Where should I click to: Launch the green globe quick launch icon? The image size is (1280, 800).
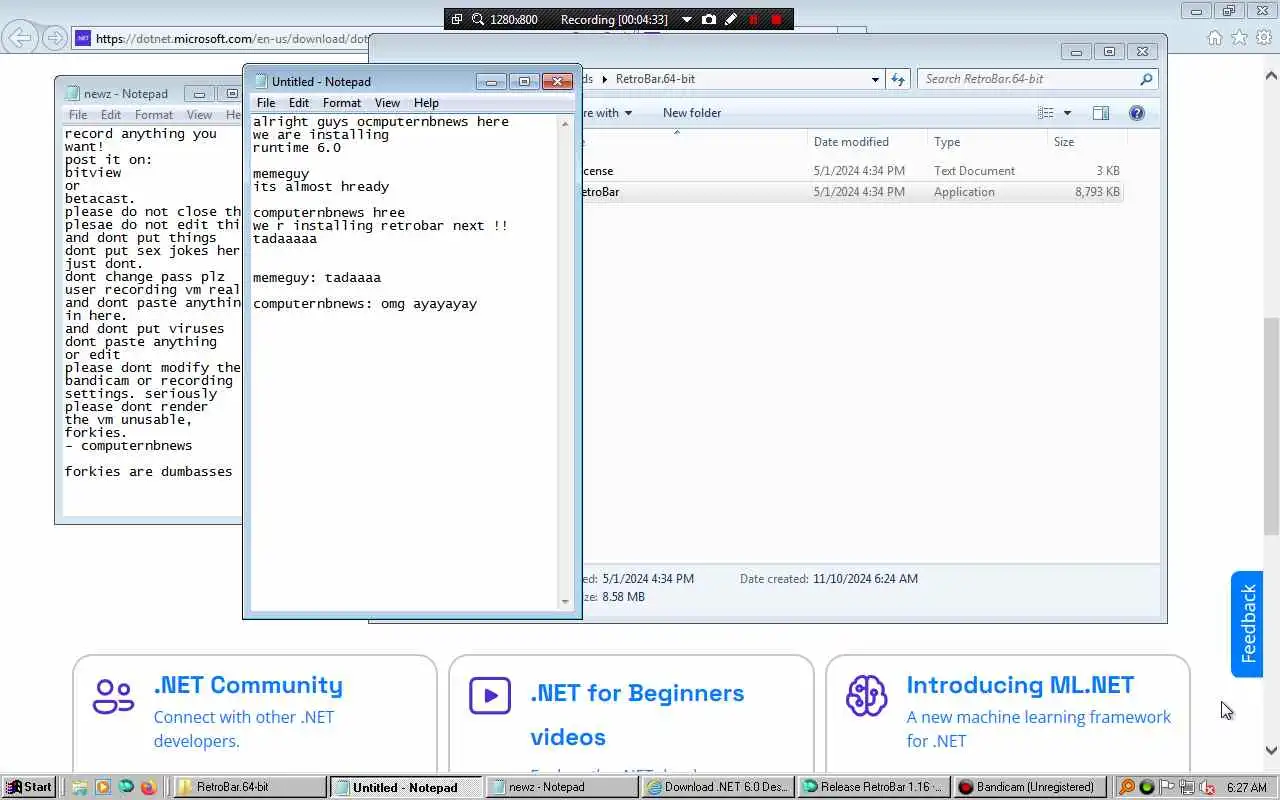point(126,787)
